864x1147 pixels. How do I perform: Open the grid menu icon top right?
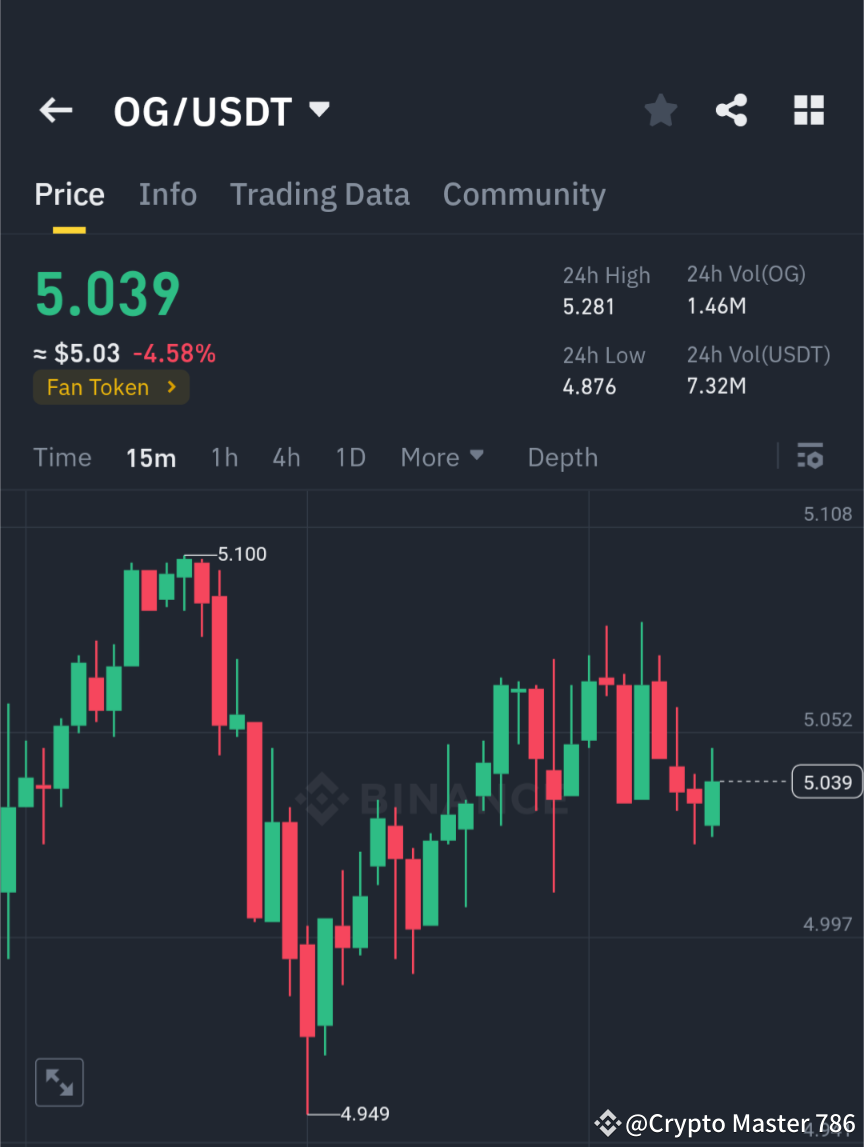[x=808, y=110]
